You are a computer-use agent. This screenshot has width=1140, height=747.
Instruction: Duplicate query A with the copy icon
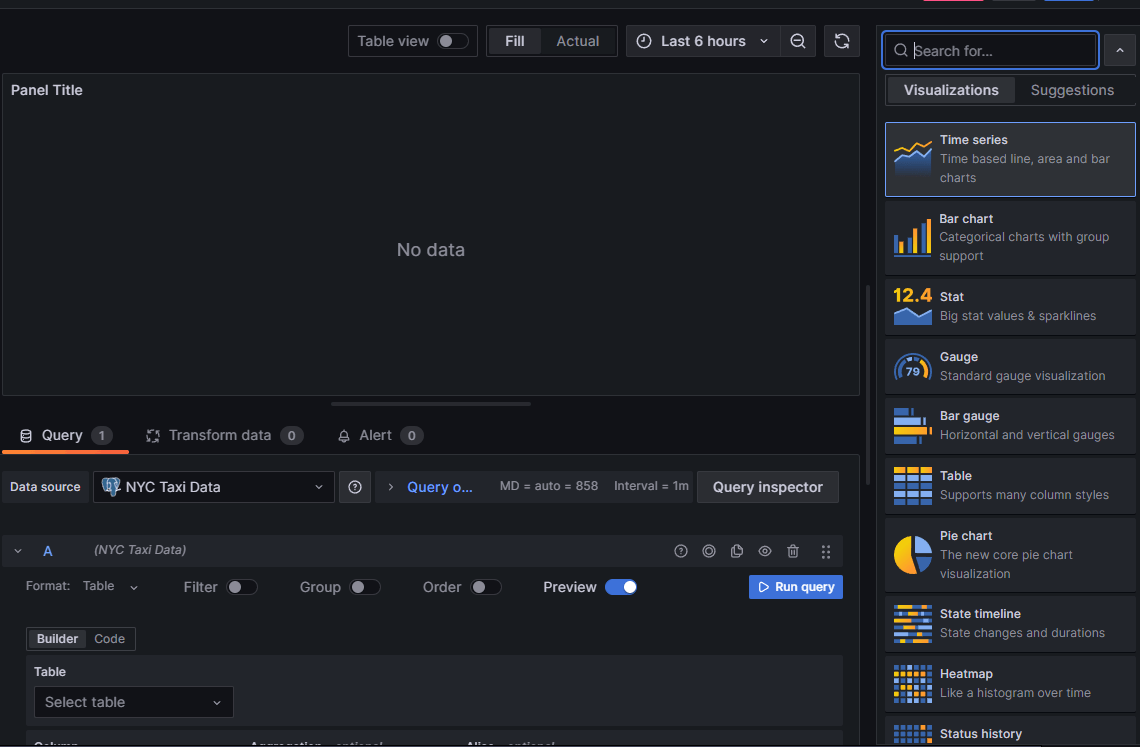coord(737,551)
